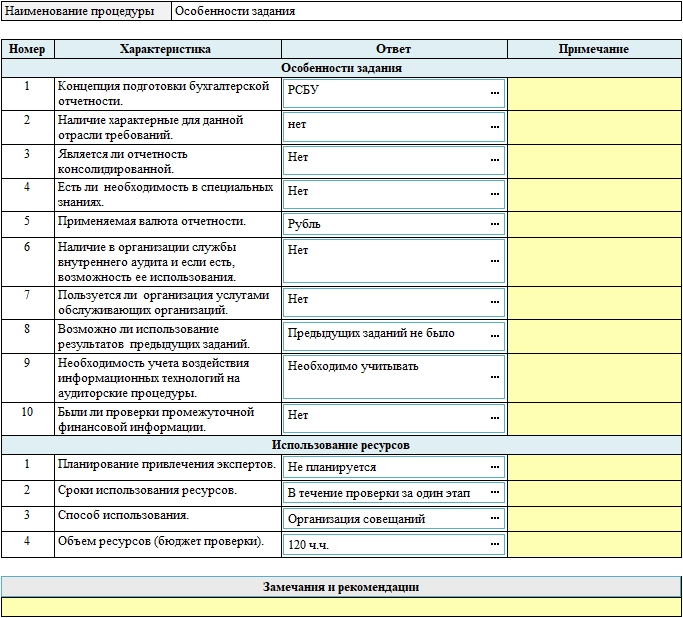
Task: Click 'Необходимость учета воздействия информационных технологий' text
Action: 153,370
